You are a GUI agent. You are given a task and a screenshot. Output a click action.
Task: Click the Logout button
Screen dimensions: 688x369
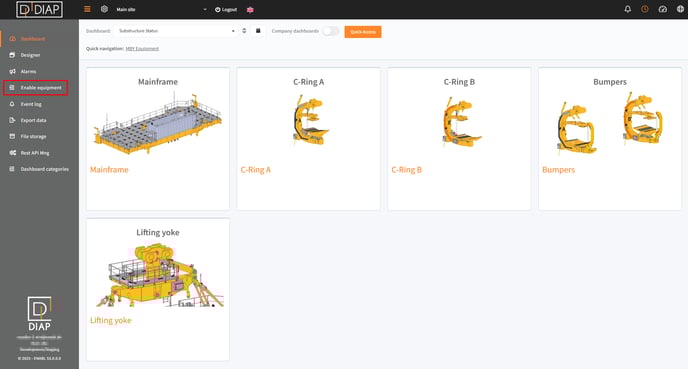point(226,10)
